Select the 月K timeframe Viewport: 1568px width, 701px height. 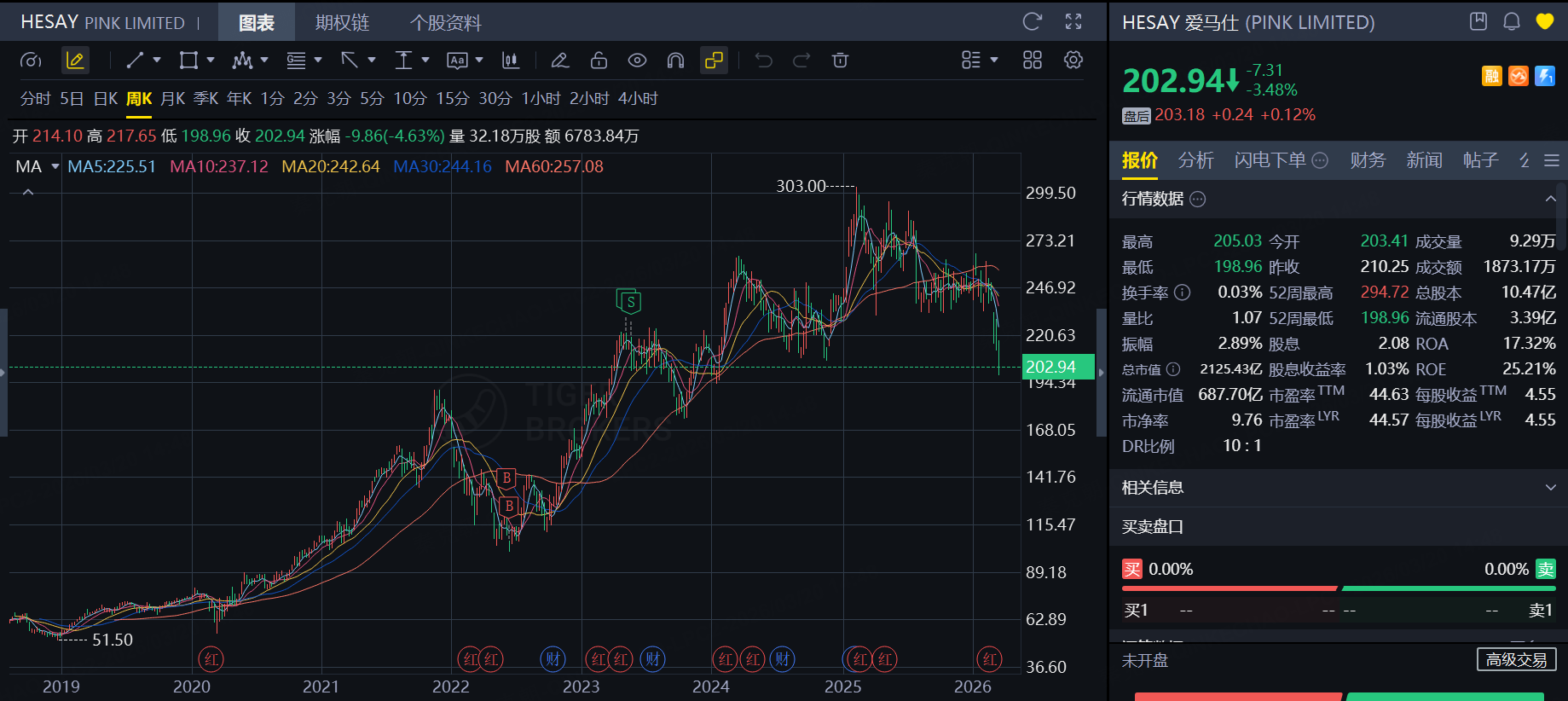click(172, 99)
